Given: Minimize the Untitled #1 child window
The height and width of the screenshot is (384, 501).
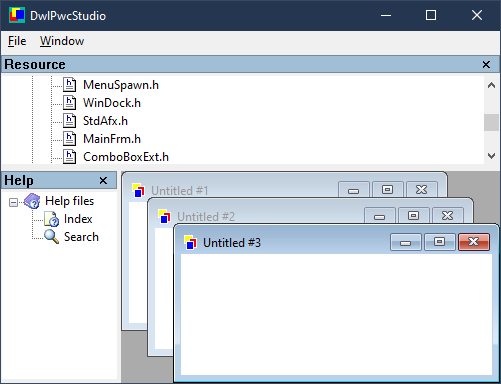Looking at the screenshot, I should click(x=354, y=190).
